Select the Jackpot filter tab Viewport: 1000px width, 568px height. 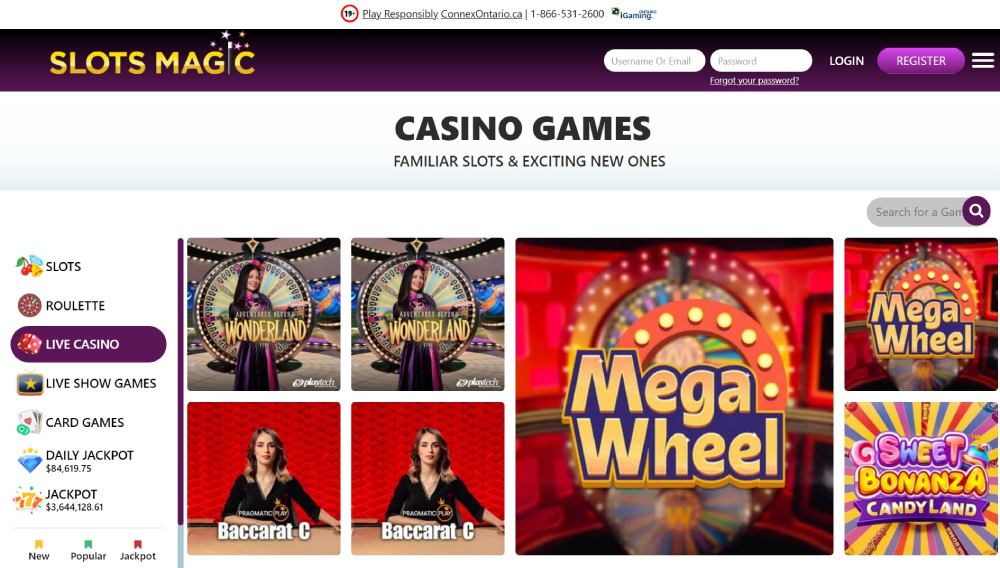(138, 550)
